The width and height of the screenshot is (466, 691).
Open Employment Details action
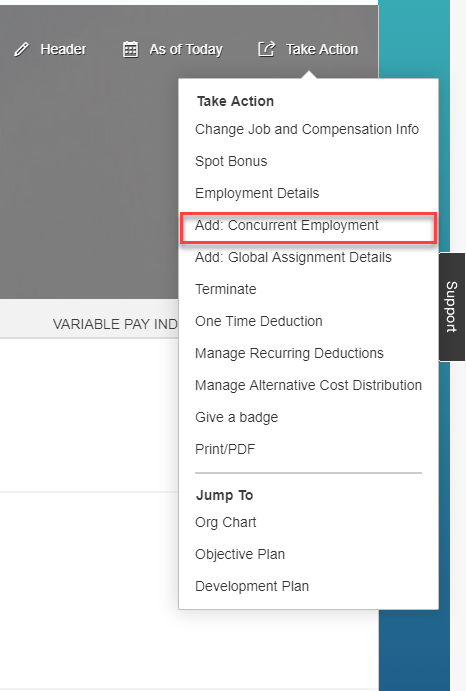[x=257, y=193]
